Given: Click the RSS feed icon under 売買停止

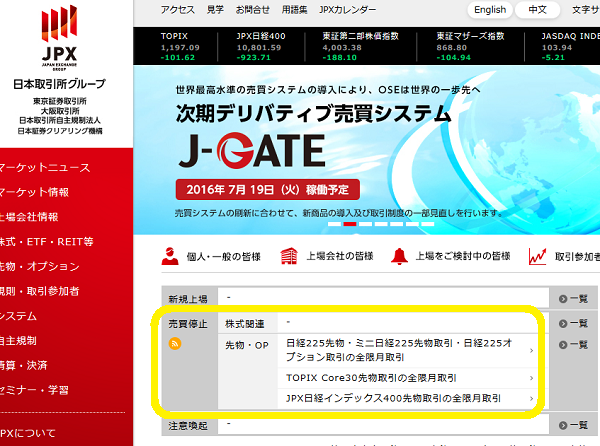Looking at the screenshot, I should point(175,343).
